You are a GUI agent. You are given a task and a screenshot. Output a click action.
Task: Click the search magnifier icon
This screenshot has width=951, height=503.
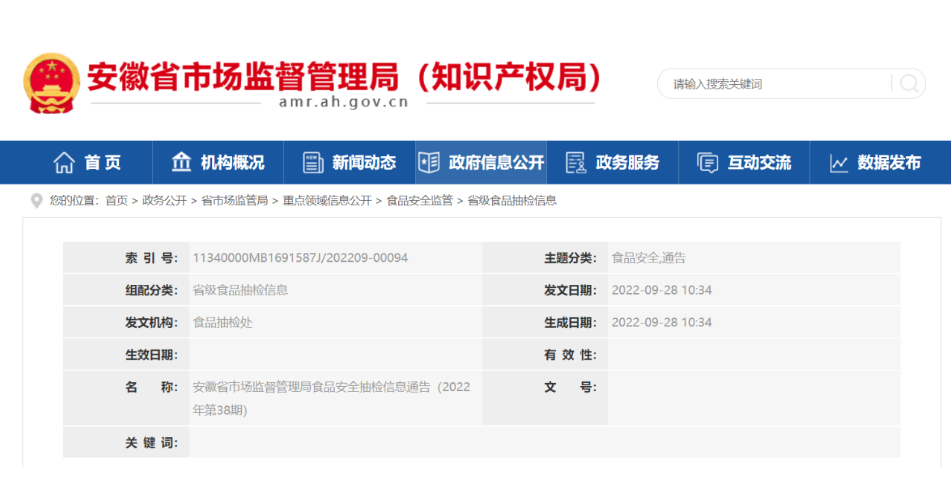click(908, 84)
